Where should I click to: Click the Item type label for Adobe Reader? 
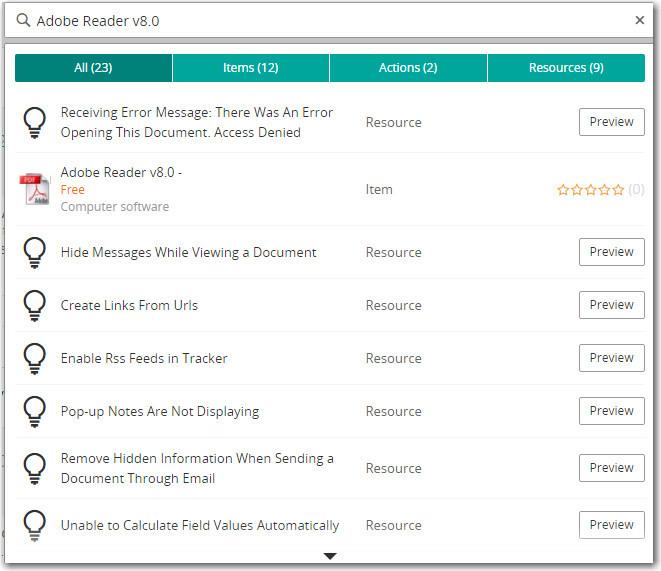(379, 190)
